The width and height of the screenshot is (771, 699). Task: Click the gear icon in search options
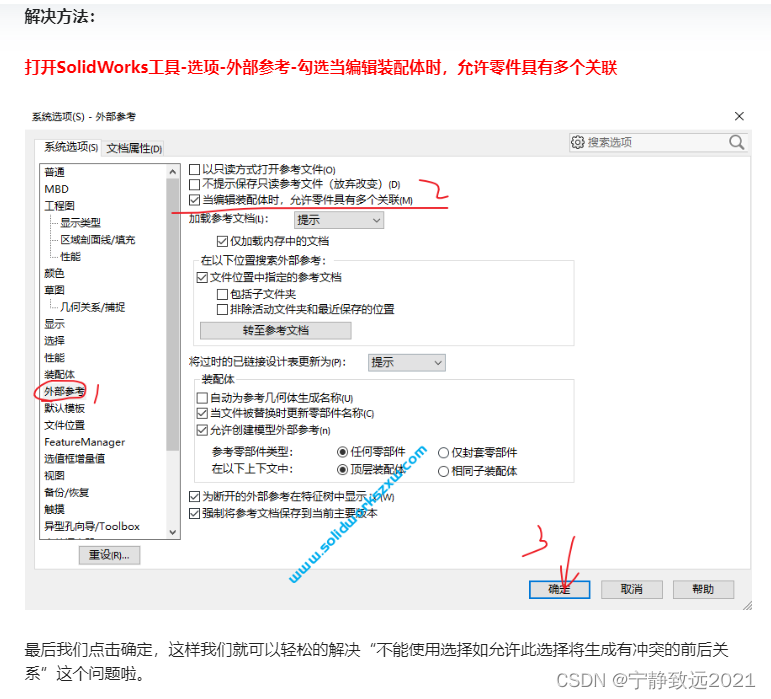click(x=577, y=143)
